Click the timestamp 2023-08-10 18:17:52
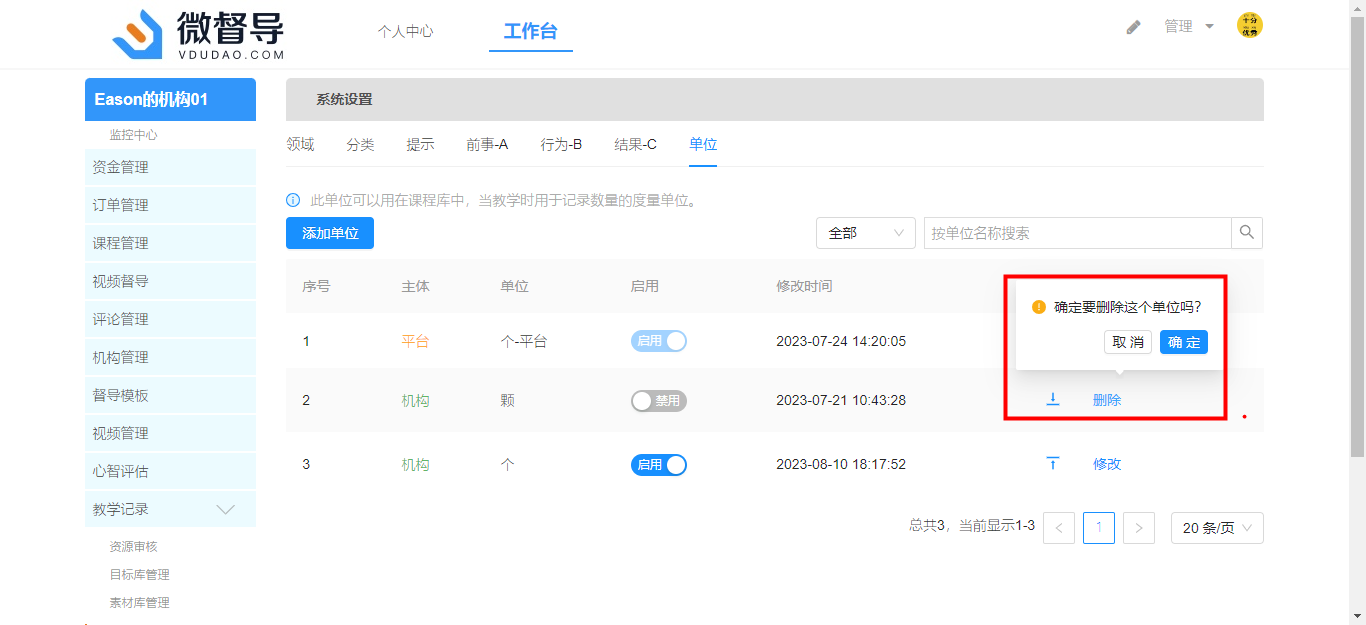 tap(841, 464)
